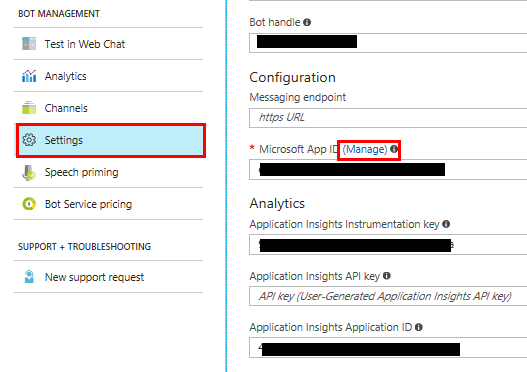Click the Test in Web Chat icon
Screen dimensions: 527x372
pos(29,44)
